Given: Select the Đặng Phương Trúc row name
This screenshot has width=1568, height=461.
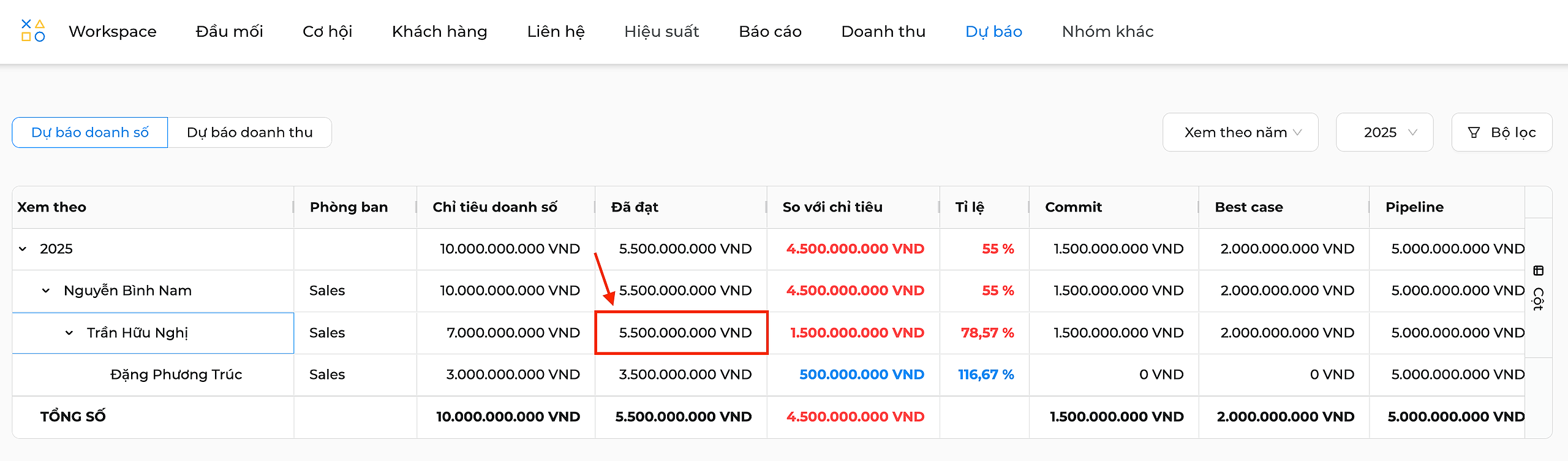Looking at the screenshot, I should [x=176, y=375].
